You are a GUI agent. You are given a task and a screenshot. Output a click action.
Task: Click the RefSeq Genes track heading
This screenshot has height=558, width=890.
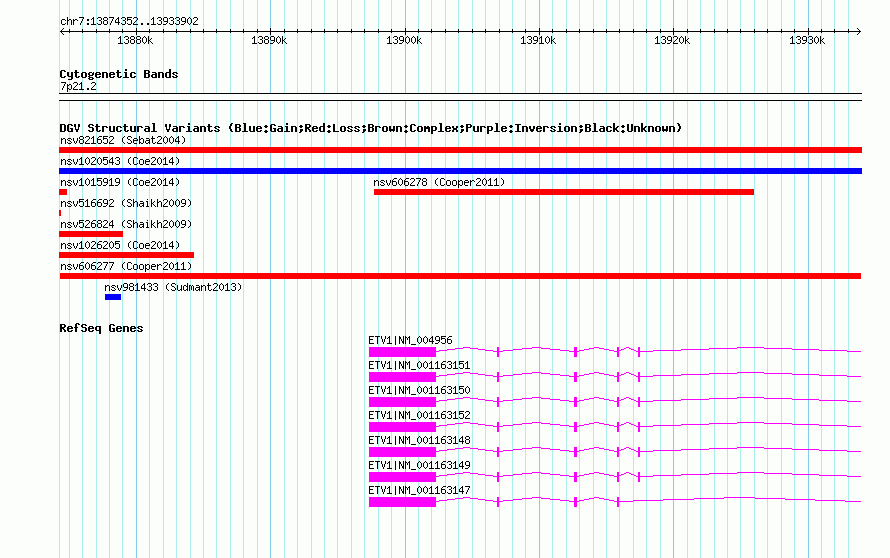[101, 328]
